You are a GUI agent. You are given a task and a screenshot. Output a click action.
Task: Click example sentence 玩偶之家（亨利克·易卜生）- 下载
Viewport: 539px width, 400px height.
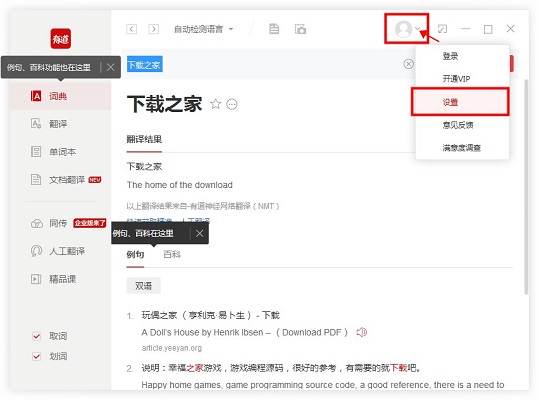[211, 315]
